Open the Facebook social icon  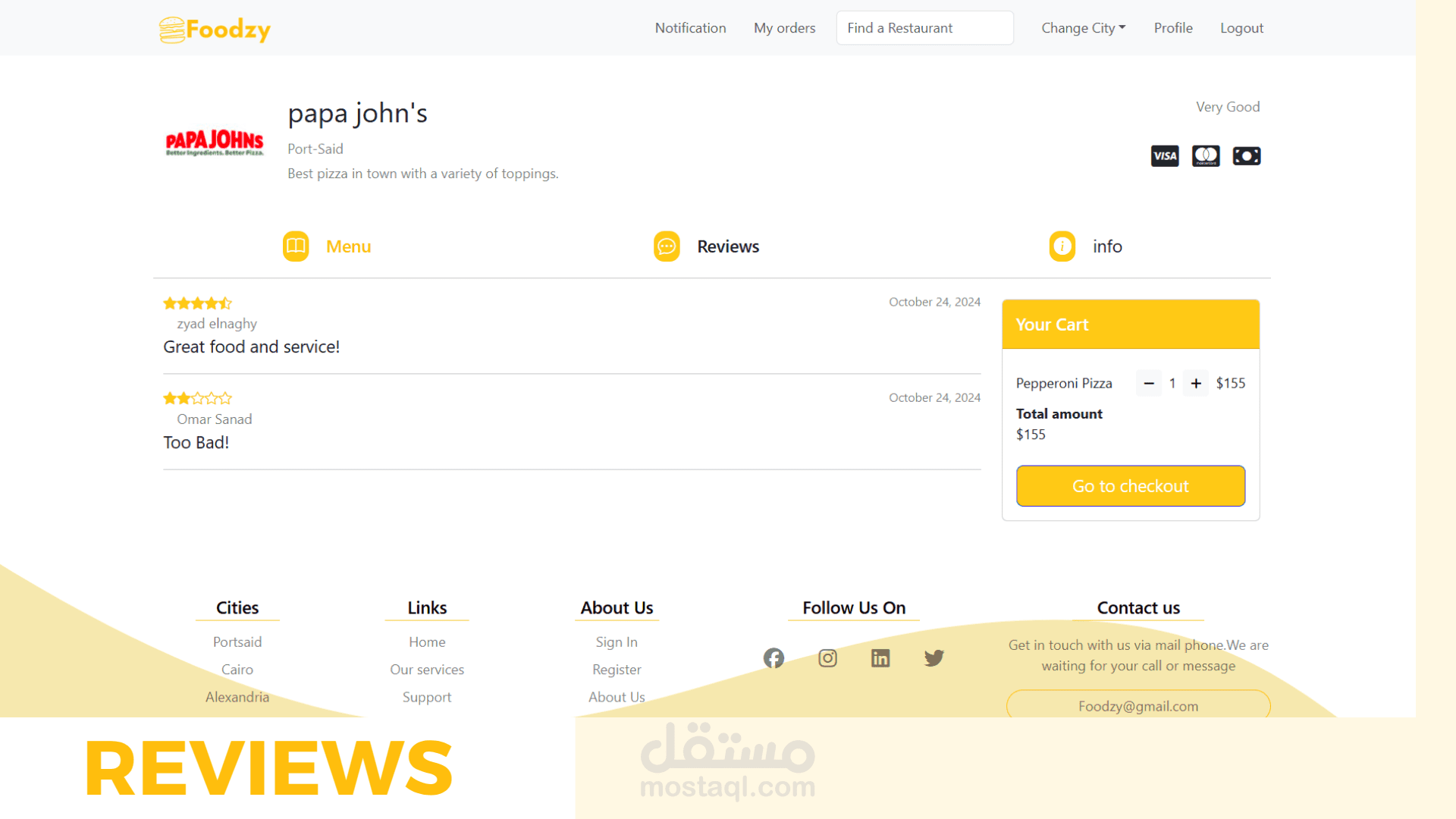[773, 658]
